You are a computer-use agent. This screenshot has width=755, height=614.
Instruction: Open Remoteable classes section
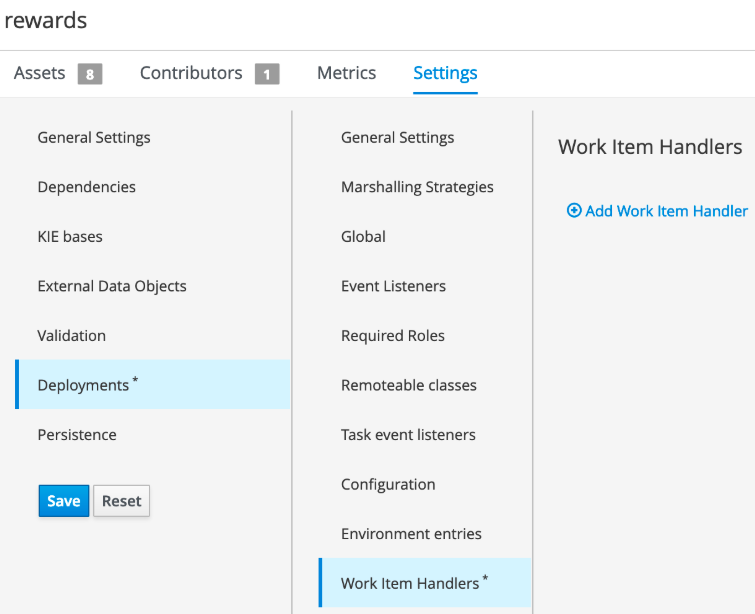click(x=409, y=385)
